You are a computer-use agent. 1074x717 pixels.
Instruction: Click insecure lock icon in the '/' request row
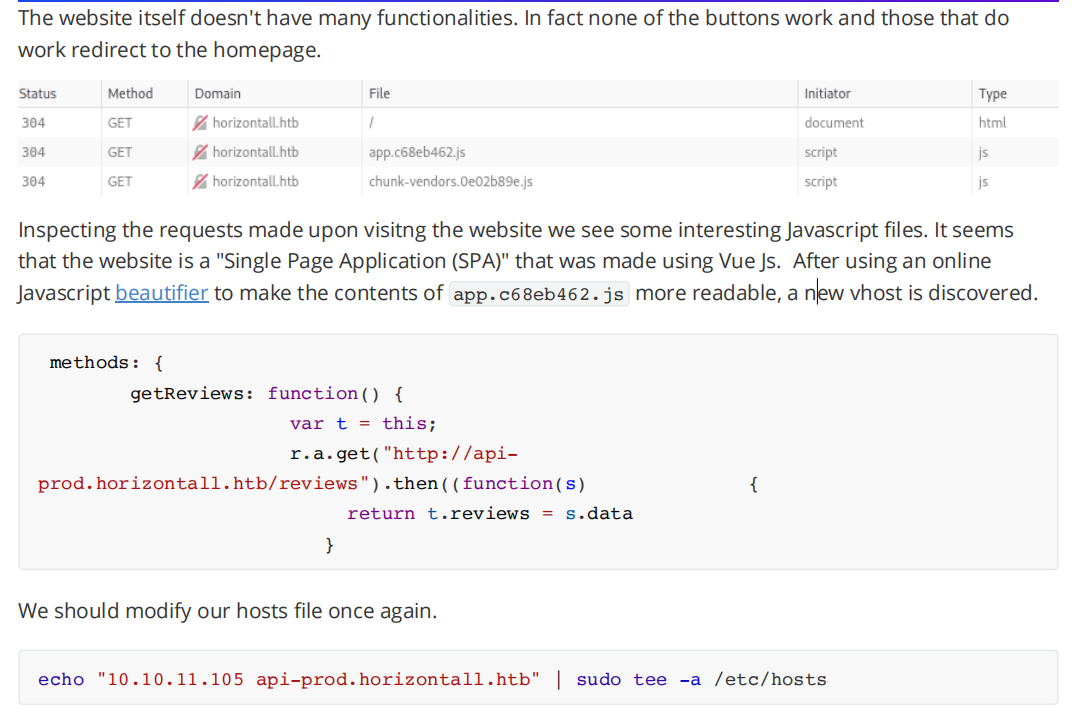199,123
